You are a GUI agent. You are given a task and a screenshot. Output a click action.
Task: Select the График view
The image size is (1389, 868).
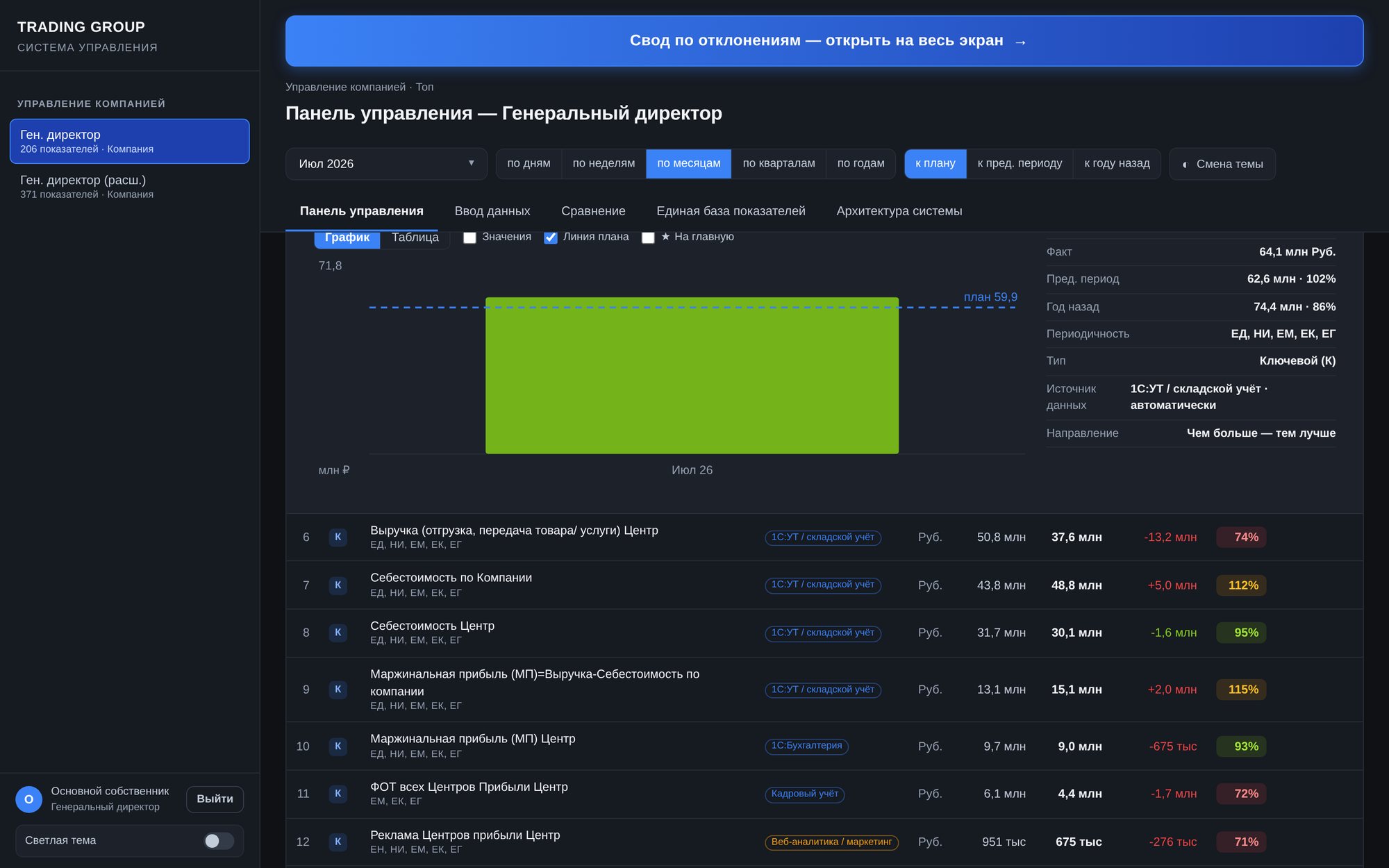pyautogui.click(x=347, y=237)
